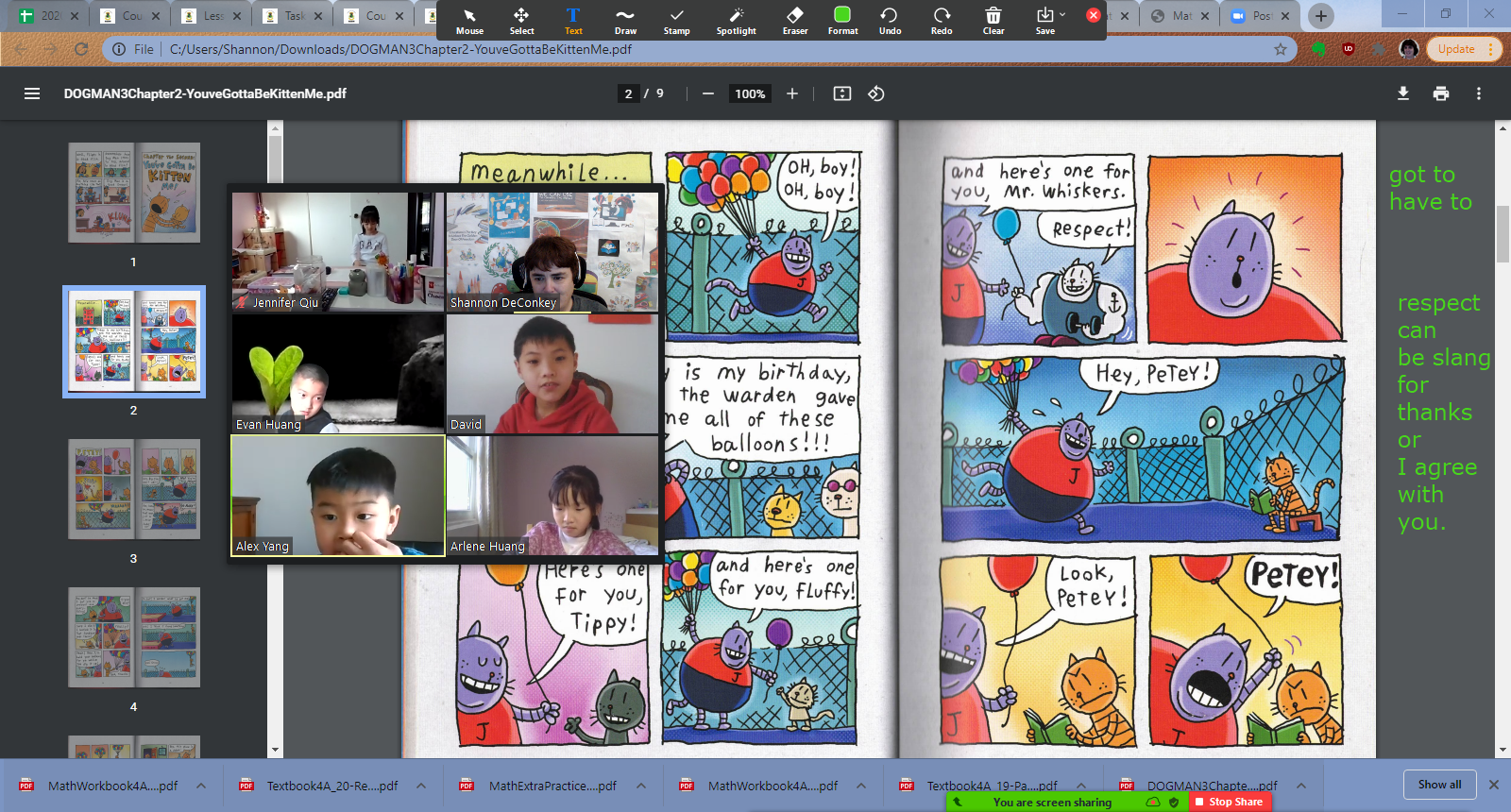Show all downloads
The height and width of the screenshot is (812, 1511).
(x=1439, y=785)
